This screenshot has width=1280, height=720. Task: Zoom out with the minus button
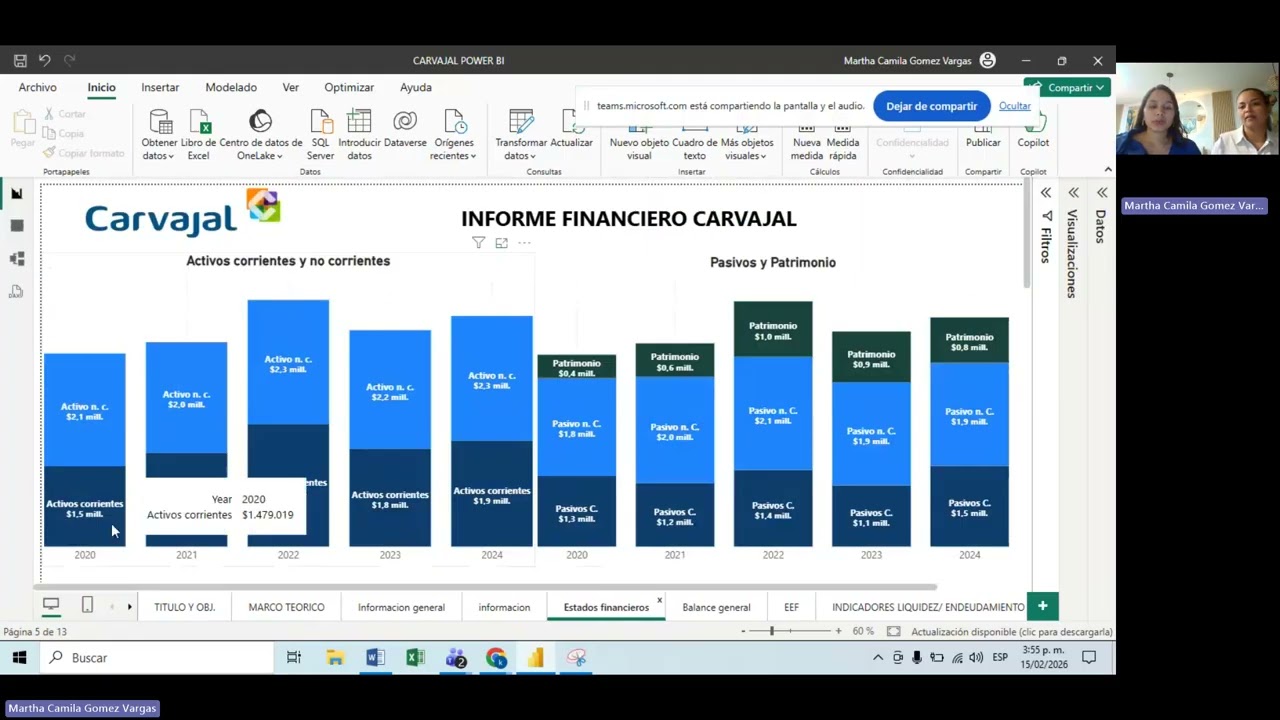point(743,632)
